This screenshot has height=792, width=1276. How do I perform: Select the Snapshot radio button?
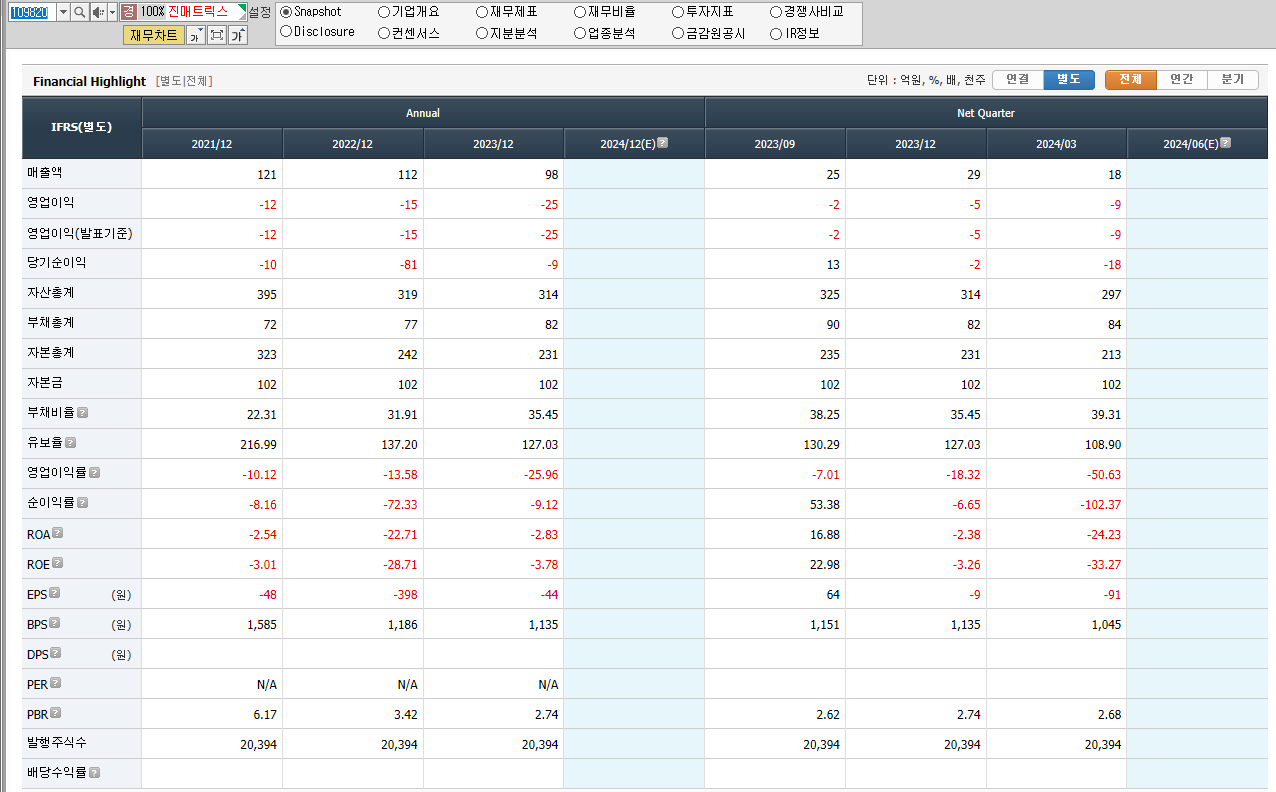(286, 12)
